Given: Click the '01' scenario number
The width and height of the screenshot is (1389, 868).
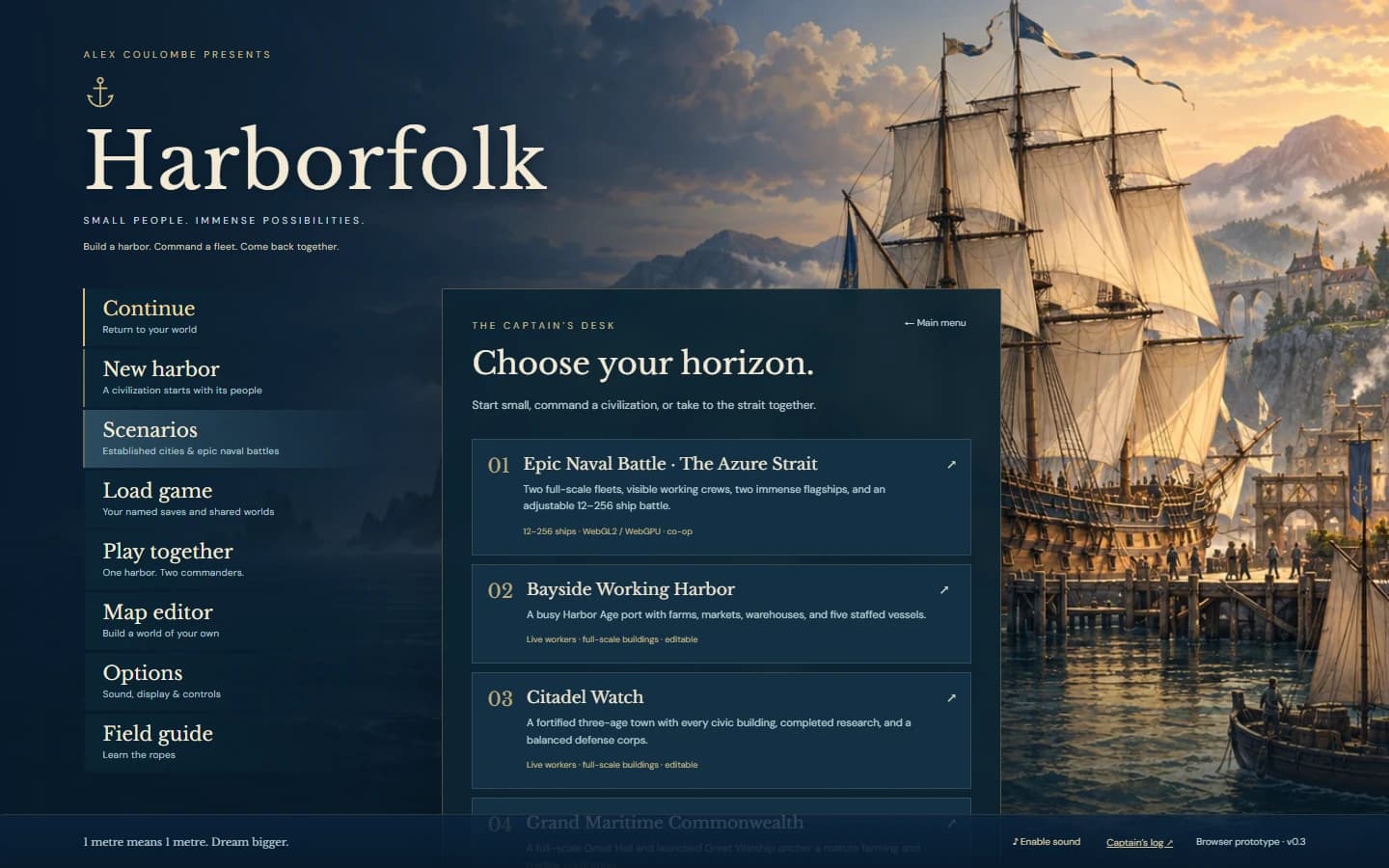Looking at the screenshot, I should click(499, 466).
